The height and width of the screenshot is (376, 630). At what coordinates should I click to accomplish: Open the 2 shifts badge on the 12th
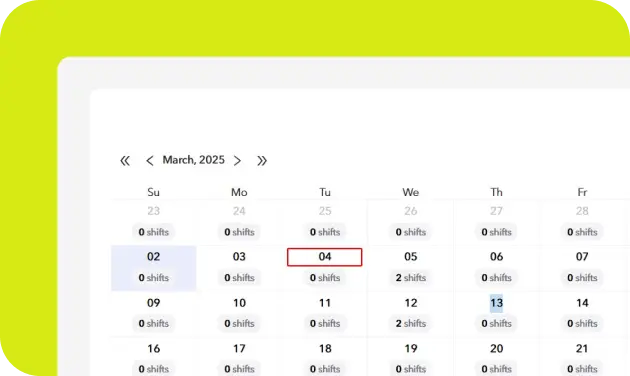coord(411,323)
